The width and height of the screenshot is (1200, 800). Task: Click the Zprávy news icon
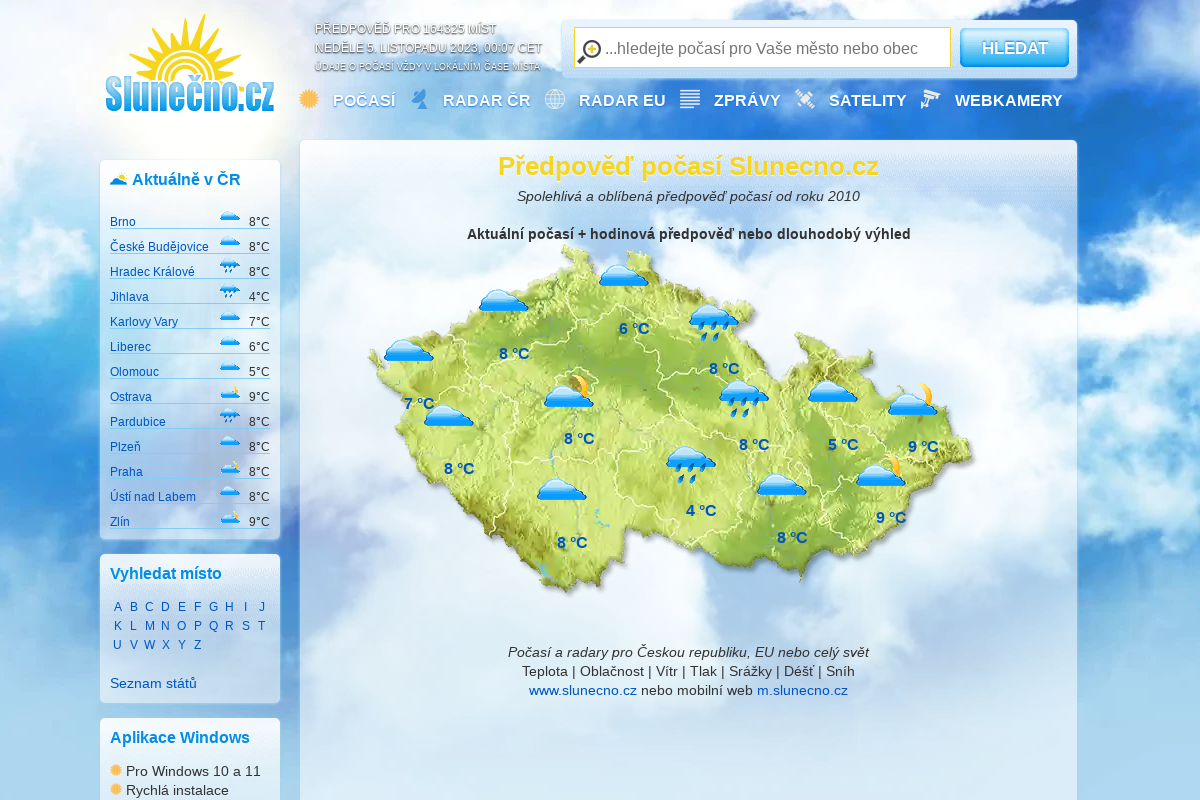click(x=689, y=99)
